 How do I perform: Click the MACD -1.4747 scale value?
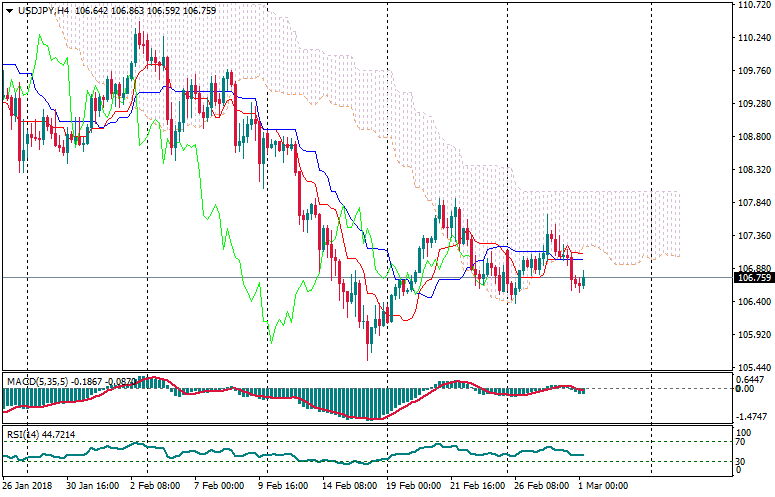point(751,415)
